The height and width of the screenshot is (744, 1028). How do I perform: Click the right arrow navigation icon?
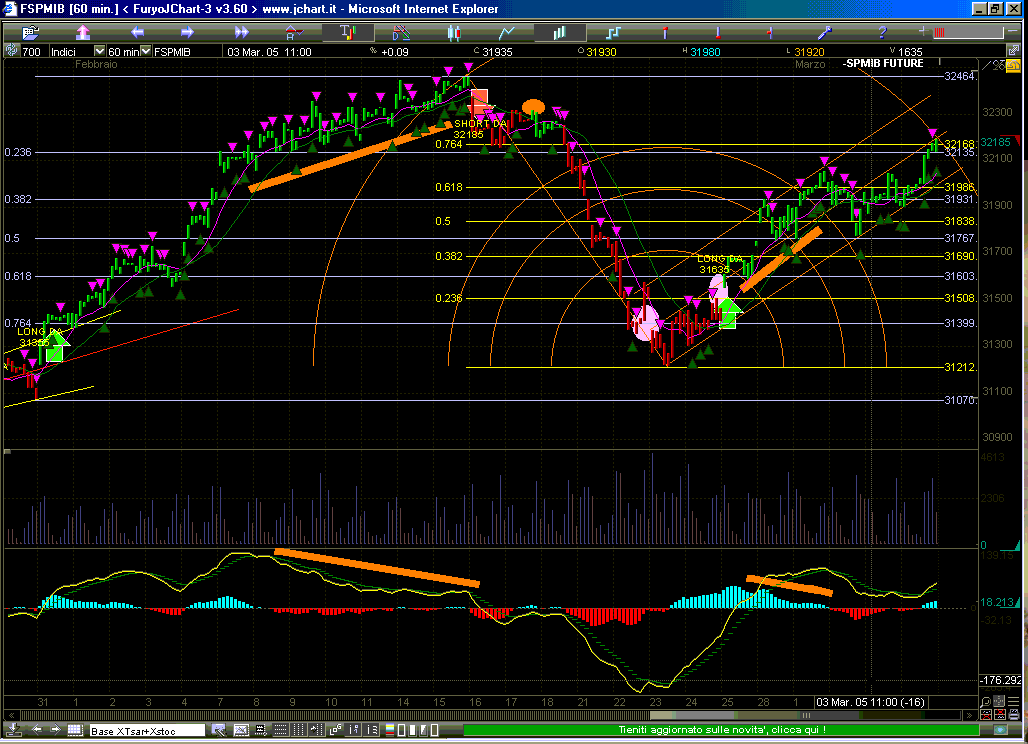pyautogui.click(x=189, y=32)
